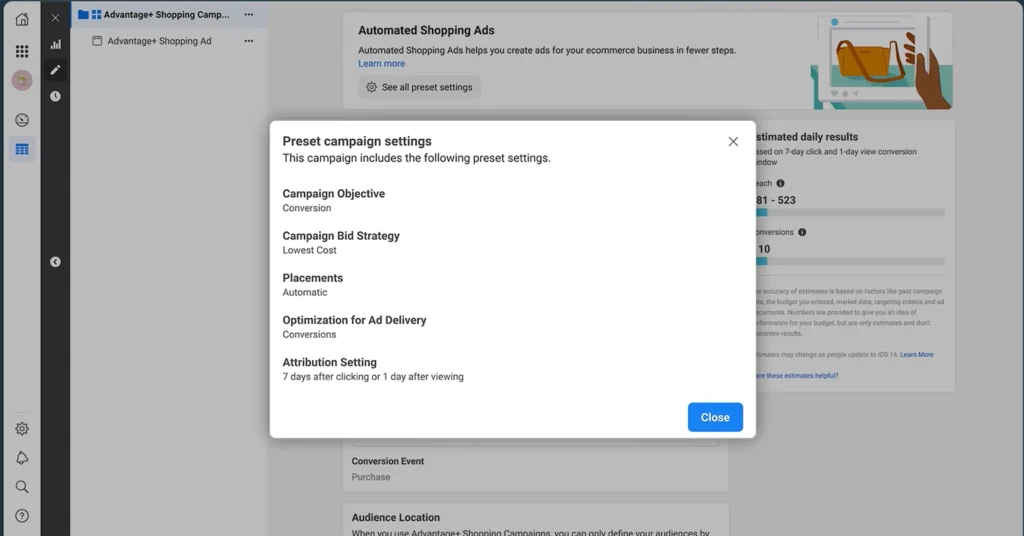Image resolution: width=1024 pixels, height=536 pixels.
Task: Open more options for Advantage+ Shopping Ad
Action: tap(249, 40)
